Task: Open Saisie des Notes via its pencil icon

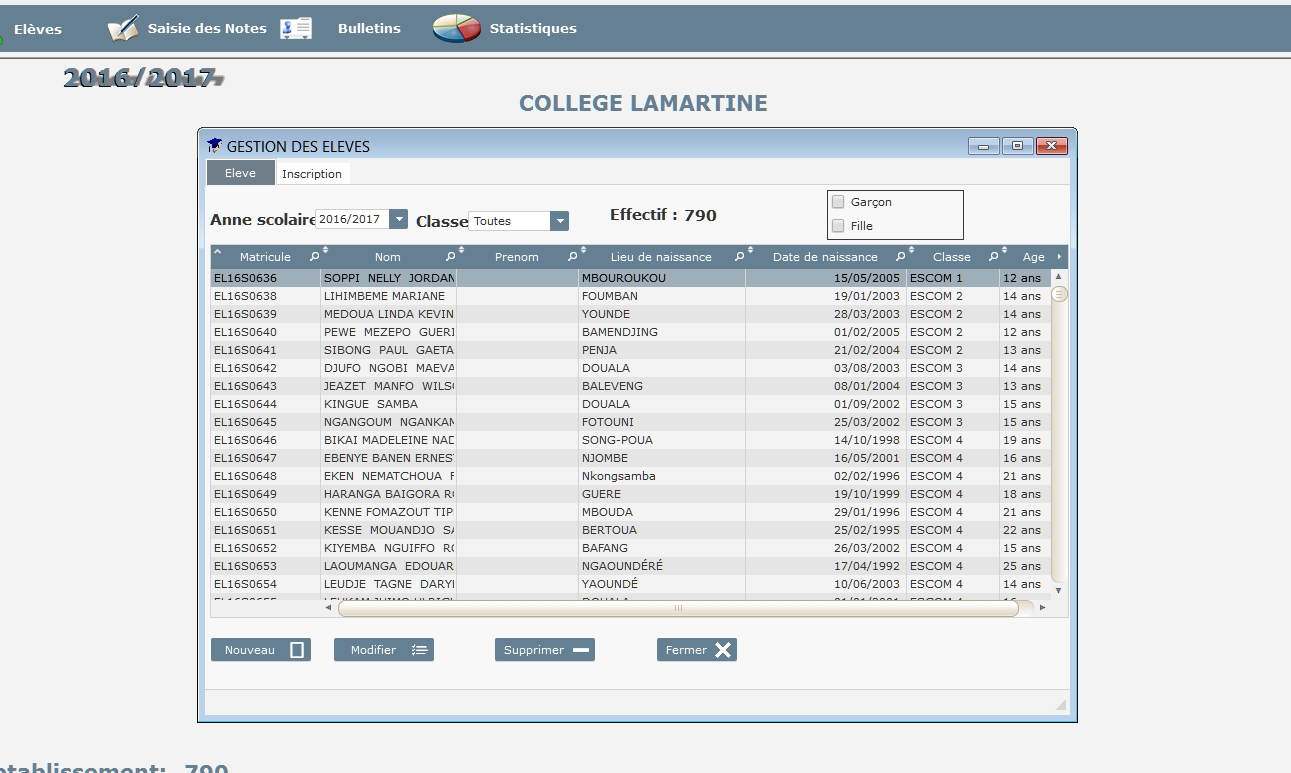Action: pyautogui.click(x=123, y=29)
